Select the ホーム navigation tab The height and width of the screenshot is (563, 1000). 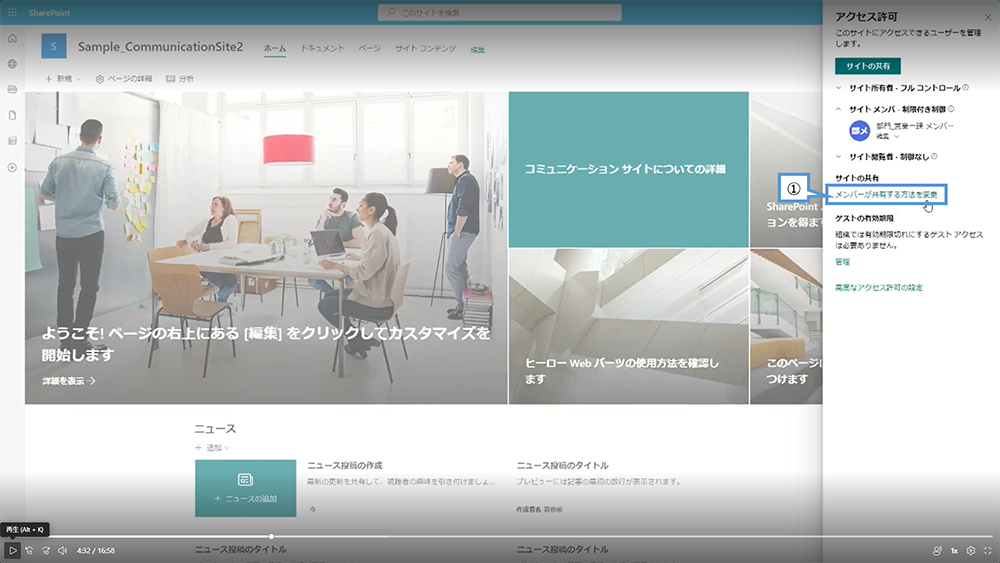(275, 48)
